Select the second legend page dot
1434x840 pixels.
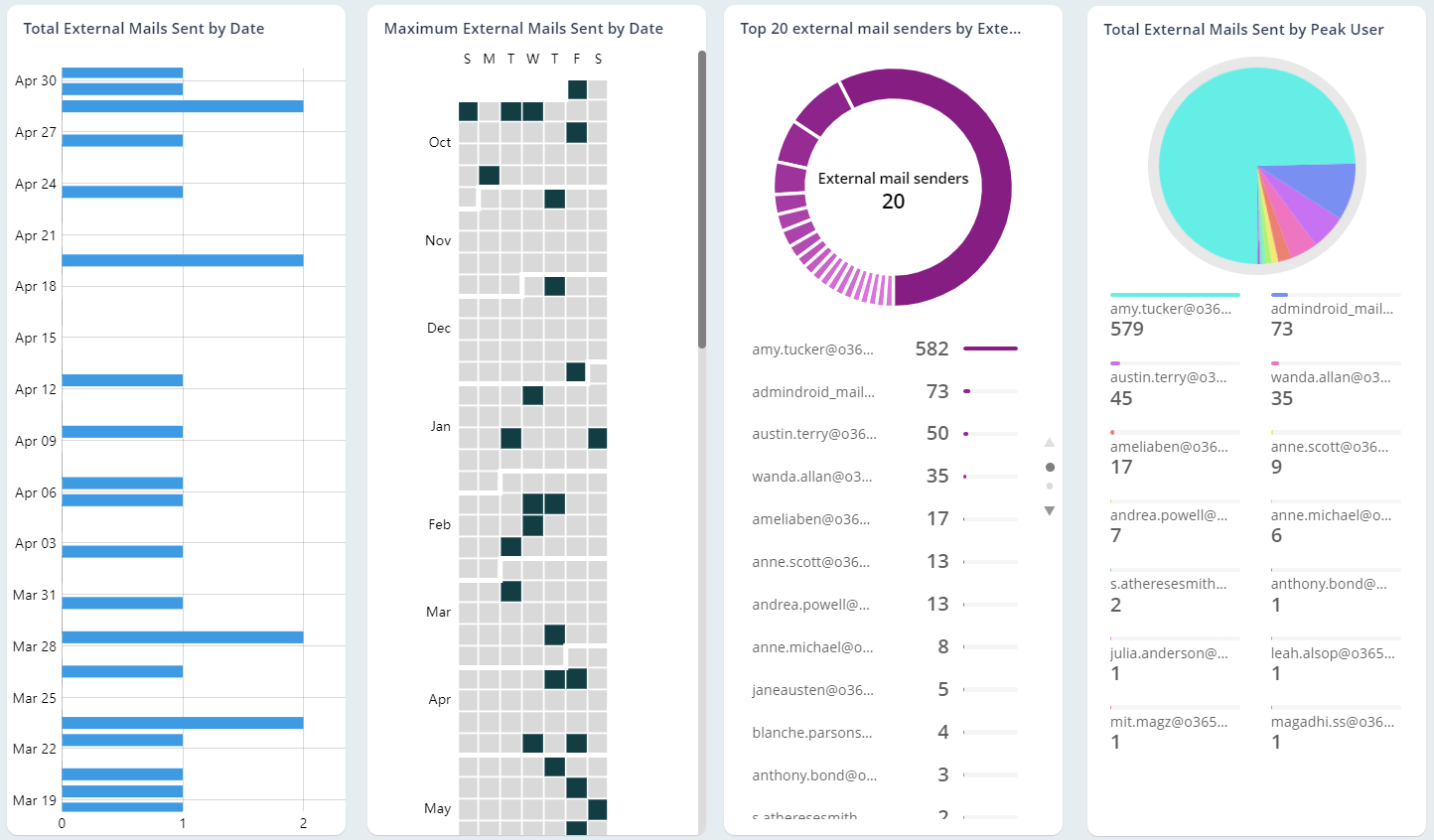[1050, 487]
